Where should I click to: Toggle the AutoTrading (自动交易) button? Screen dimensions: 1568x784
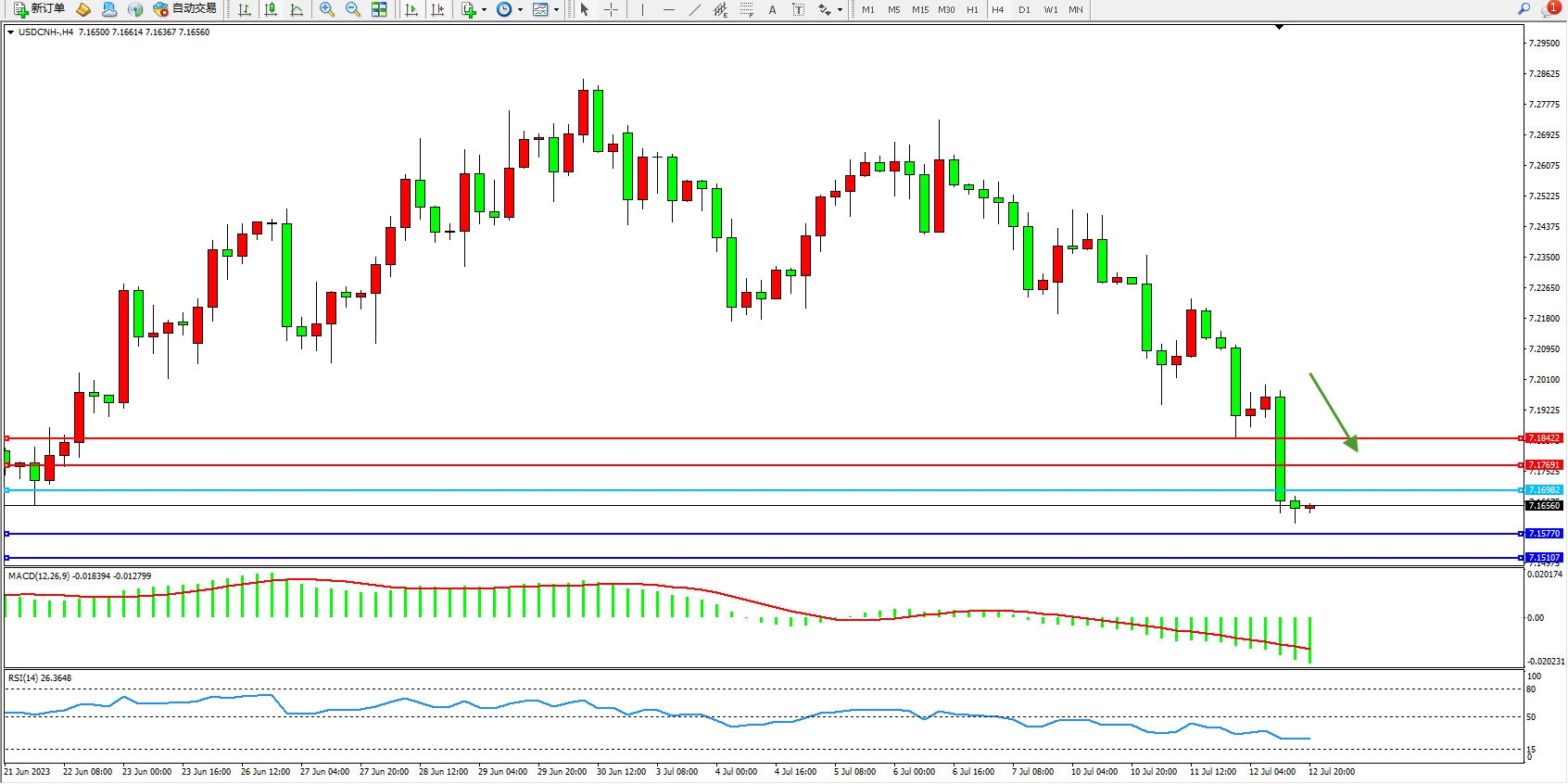(185, 9)
